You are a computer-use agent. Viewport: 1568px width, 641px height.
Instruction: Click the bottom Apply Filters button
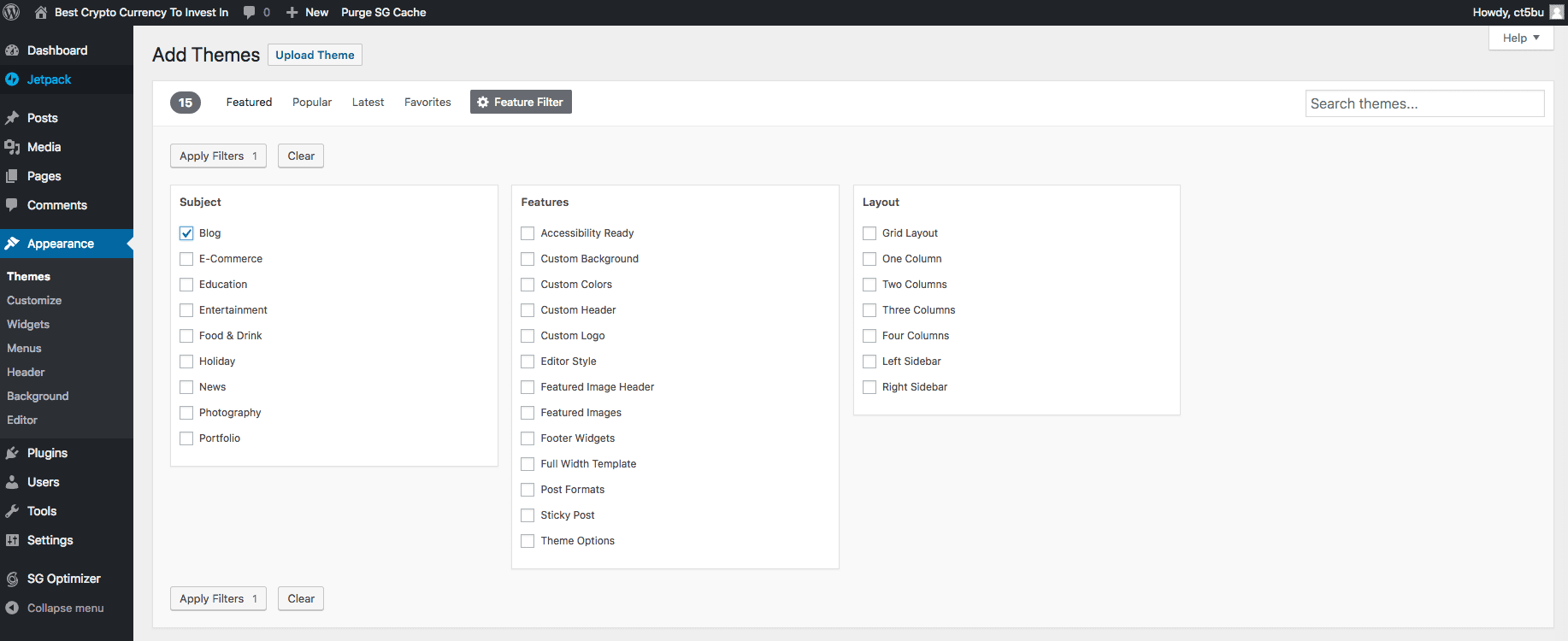tap(218, 598)
